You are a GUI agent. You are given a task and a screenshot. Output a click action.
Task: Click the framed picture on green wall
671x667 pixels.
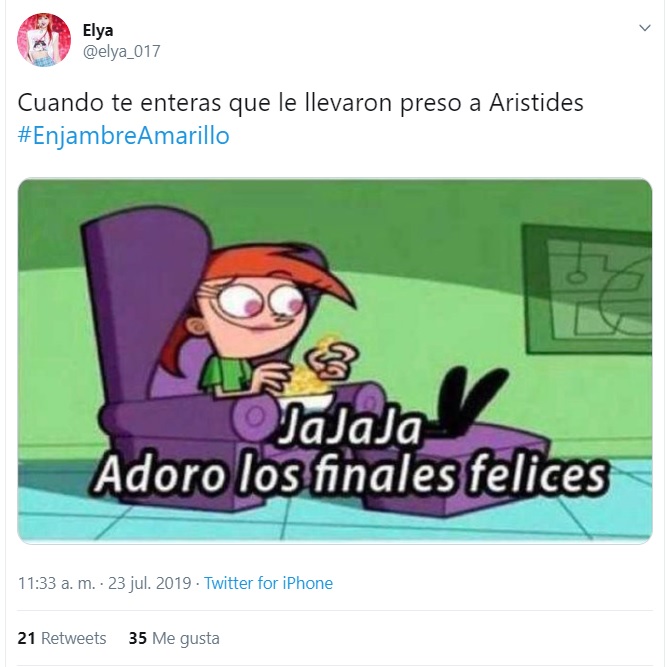click(x=587, y=290)
